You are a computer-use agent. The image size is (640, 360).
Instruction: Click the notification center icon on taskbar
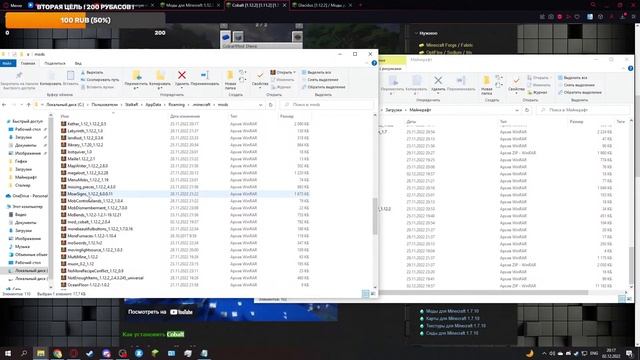tap(629, 353)
